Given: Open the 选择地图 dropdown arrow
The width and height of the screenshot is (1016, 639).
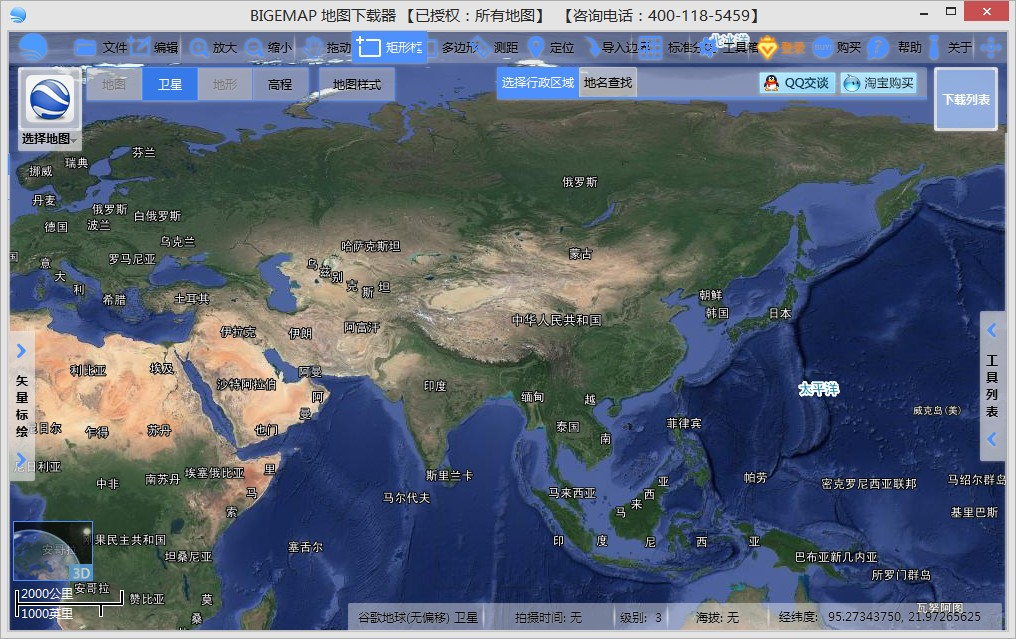Looking at the screenshot, I should 75,140.
